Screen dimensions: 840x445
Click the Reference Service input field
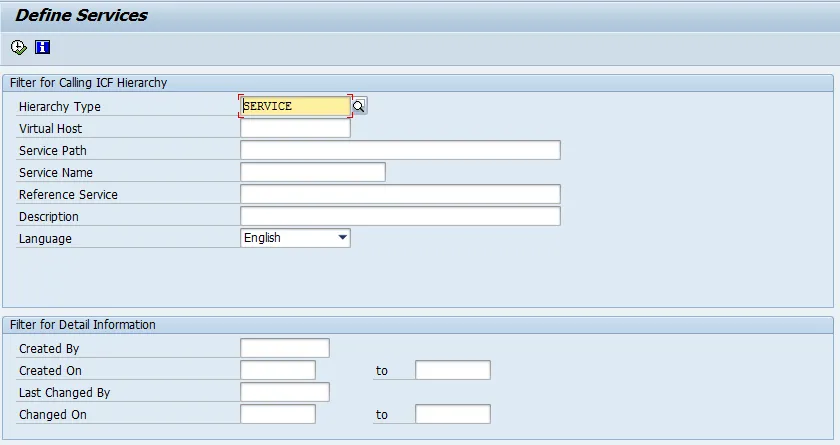tap(400, 194)
